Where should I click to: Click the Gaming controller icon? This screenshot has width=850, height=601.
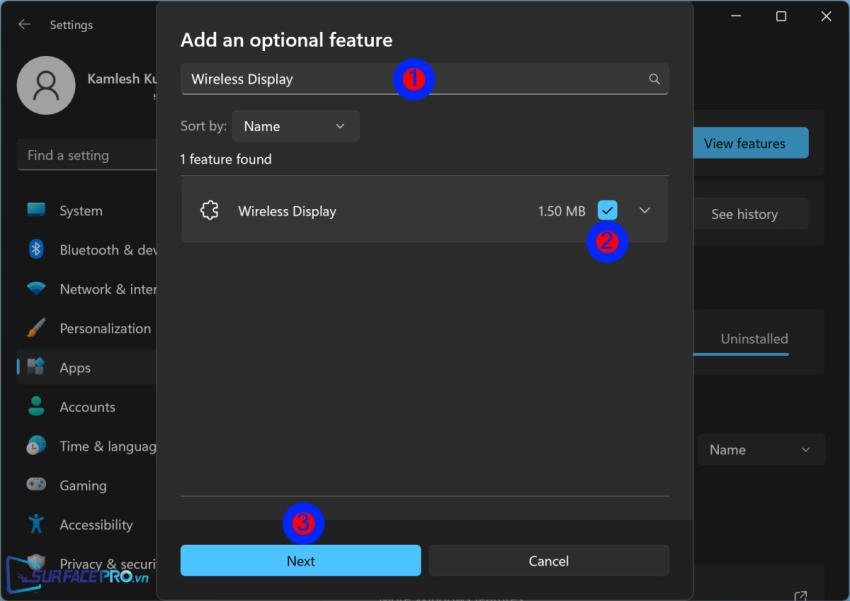click(37, 485)
